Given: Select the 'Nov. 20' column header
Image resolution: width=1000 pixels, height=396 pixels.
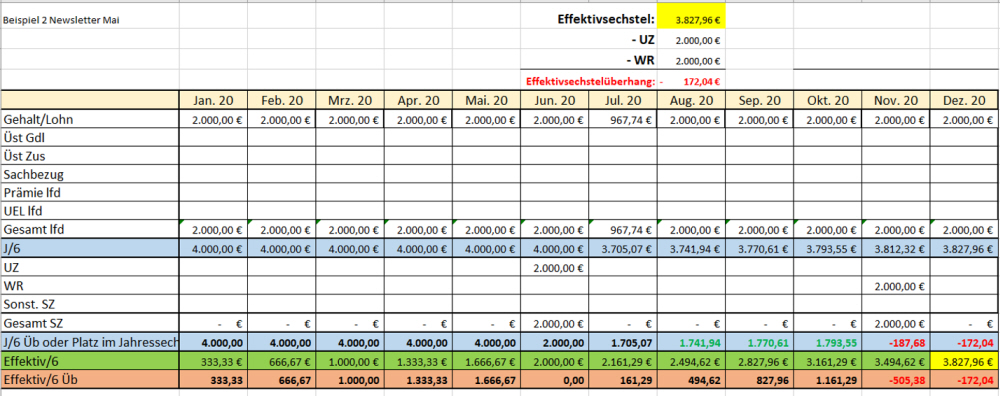Looking at the screenshot, I should click(895, 100).
